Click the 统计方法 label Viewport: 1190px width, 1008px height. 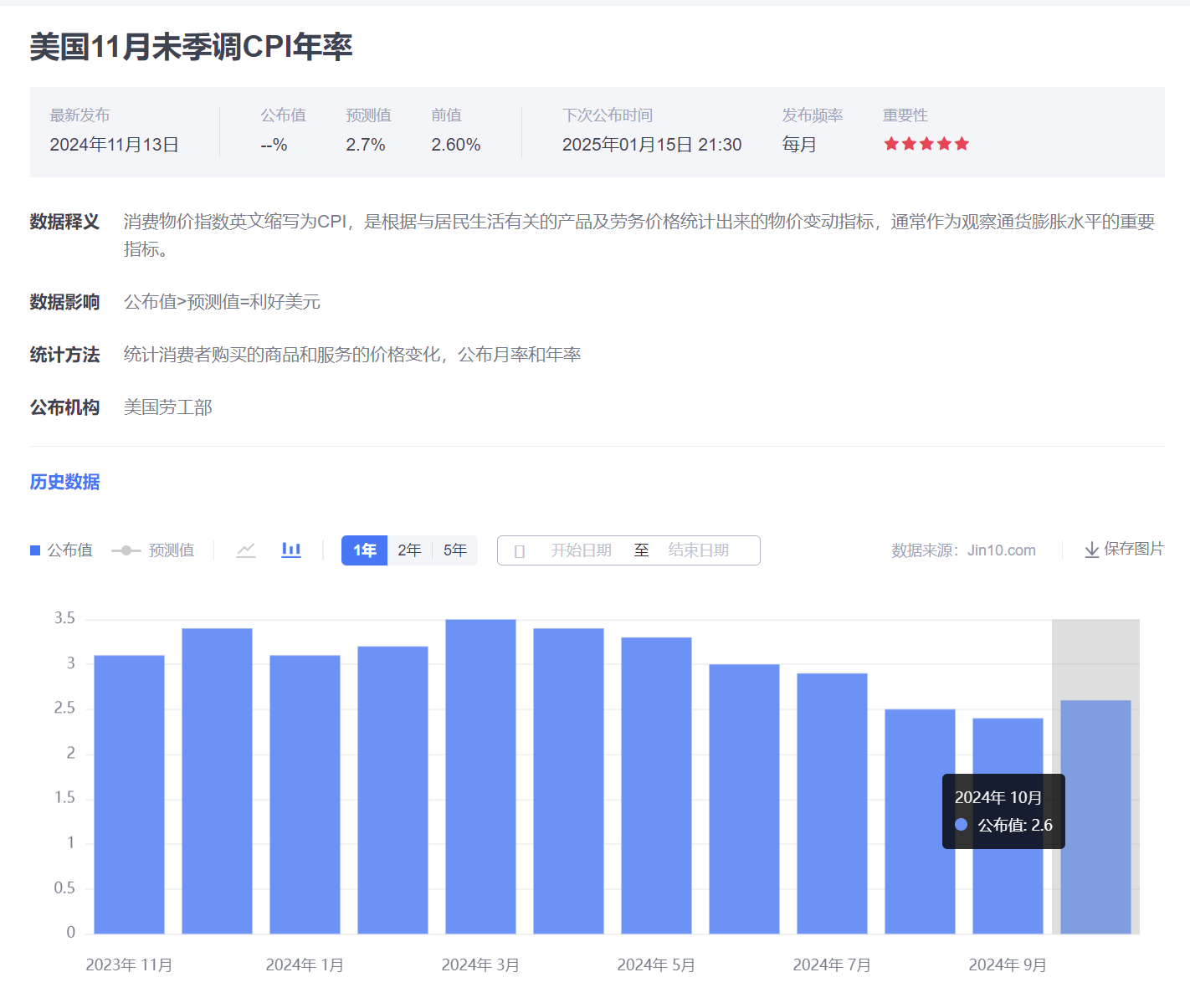point(64,355)
